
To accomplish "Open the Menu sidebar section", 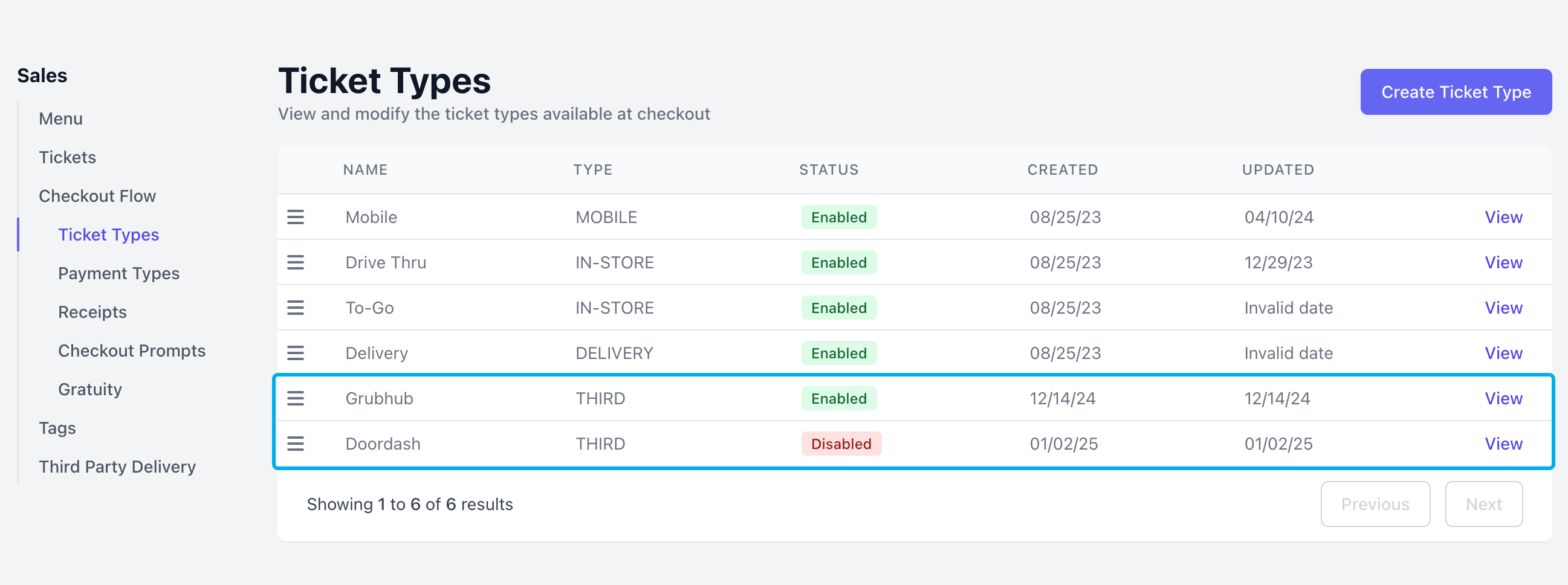I will tap(60, 118).
